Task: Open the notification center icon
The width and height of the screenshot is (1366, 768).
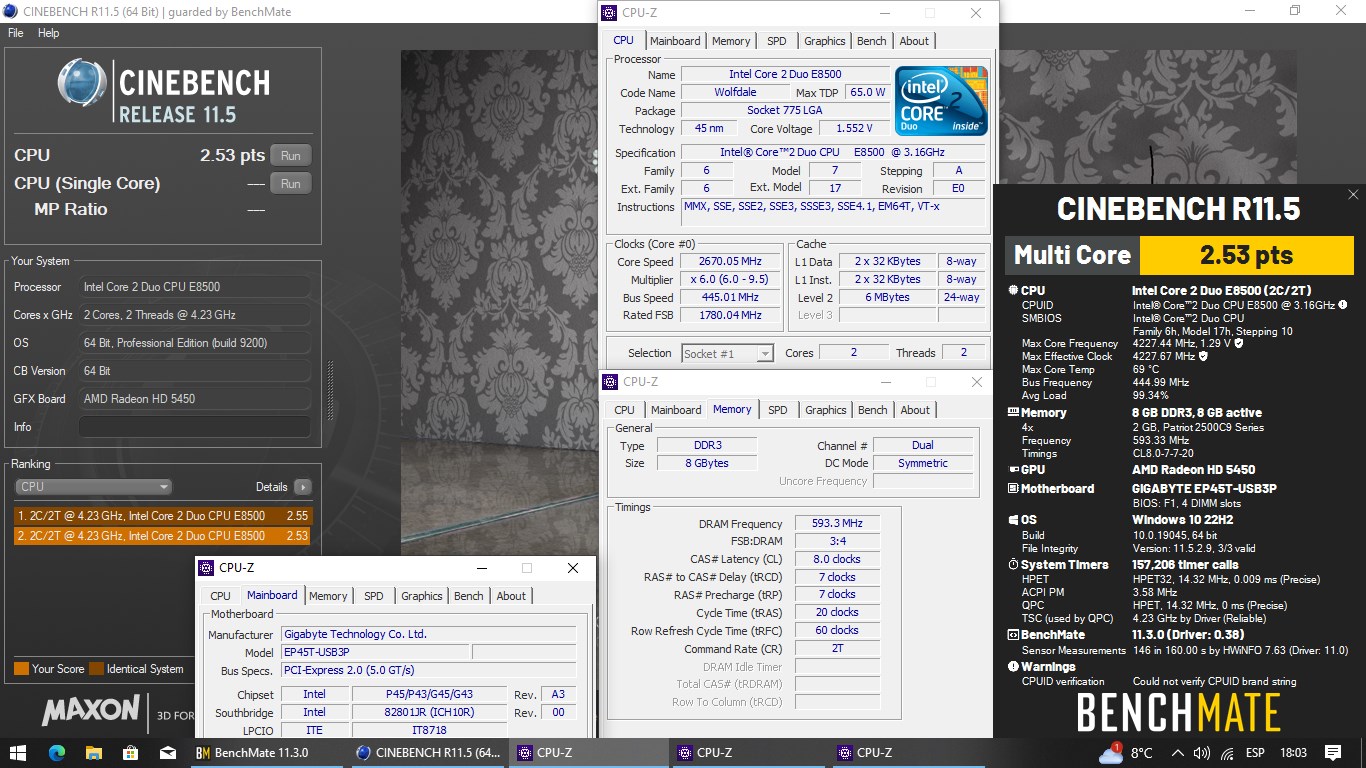Action: point(1332,752)
